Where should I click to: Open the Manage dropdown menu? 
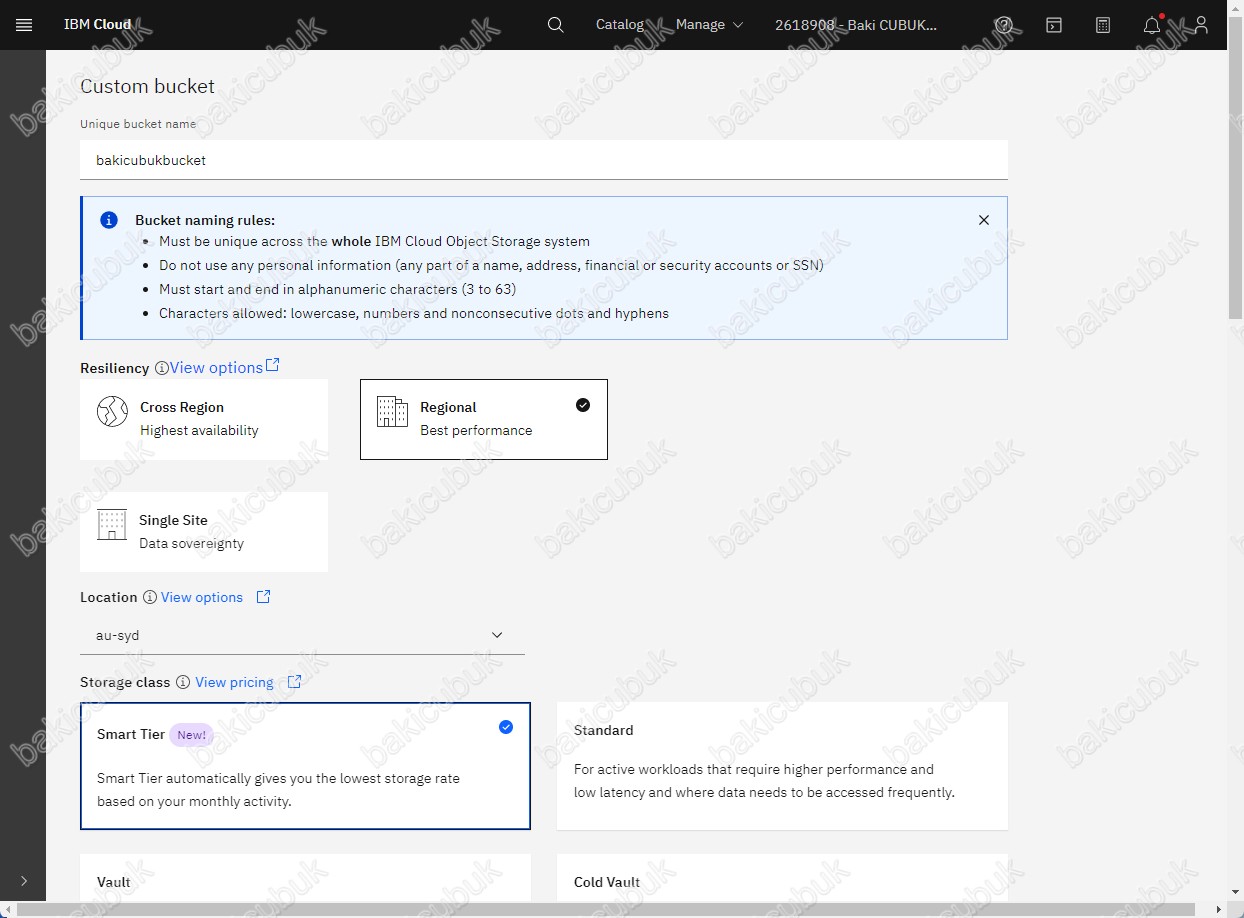click(709, 25)
